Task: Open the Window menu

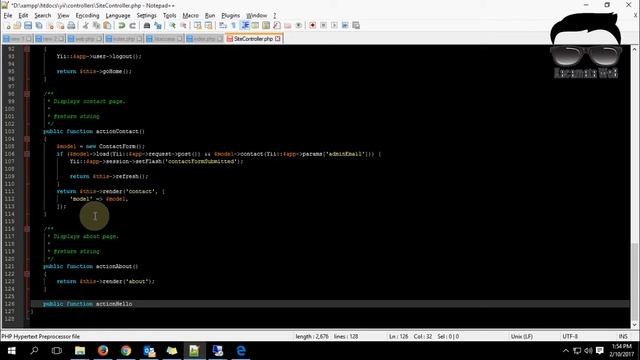Action: tap(256, 16)
